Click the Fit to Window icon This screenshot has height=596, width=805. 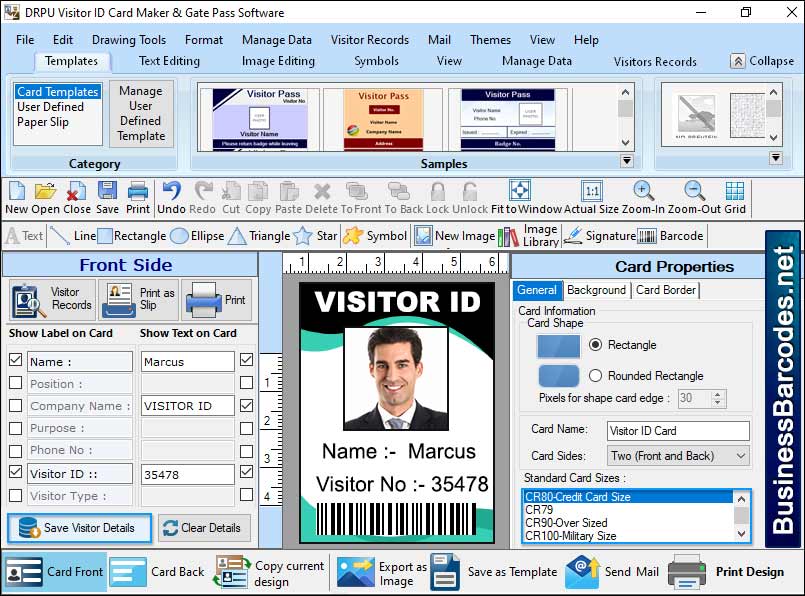click(x=519, y=192)
